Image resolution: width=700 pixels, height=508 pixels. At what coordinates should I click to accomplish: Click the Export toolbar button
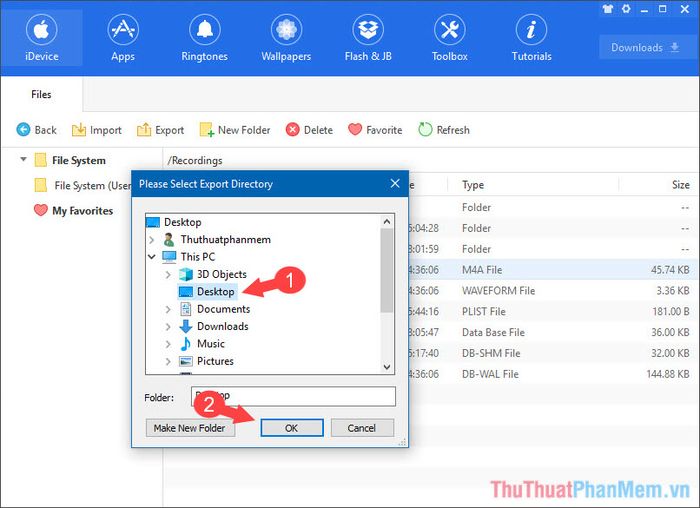click(160, 130)
